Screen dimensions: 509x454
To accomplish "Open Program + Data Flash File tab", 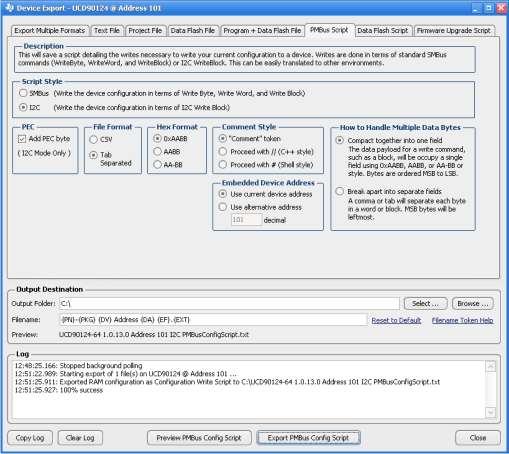I will click(x=262, y=31).
